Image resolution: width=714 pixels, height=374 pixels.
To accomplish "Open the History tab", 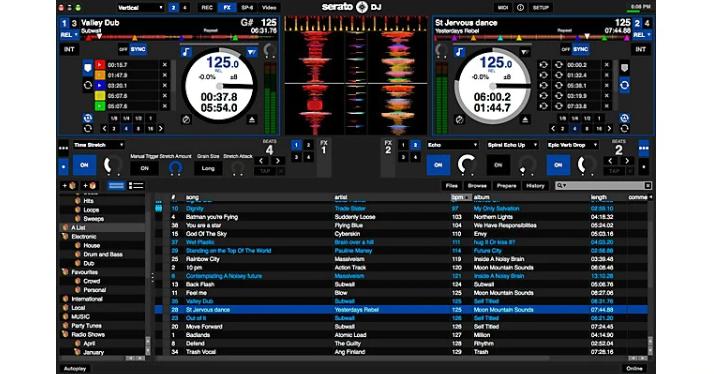I will pos(535,185).
